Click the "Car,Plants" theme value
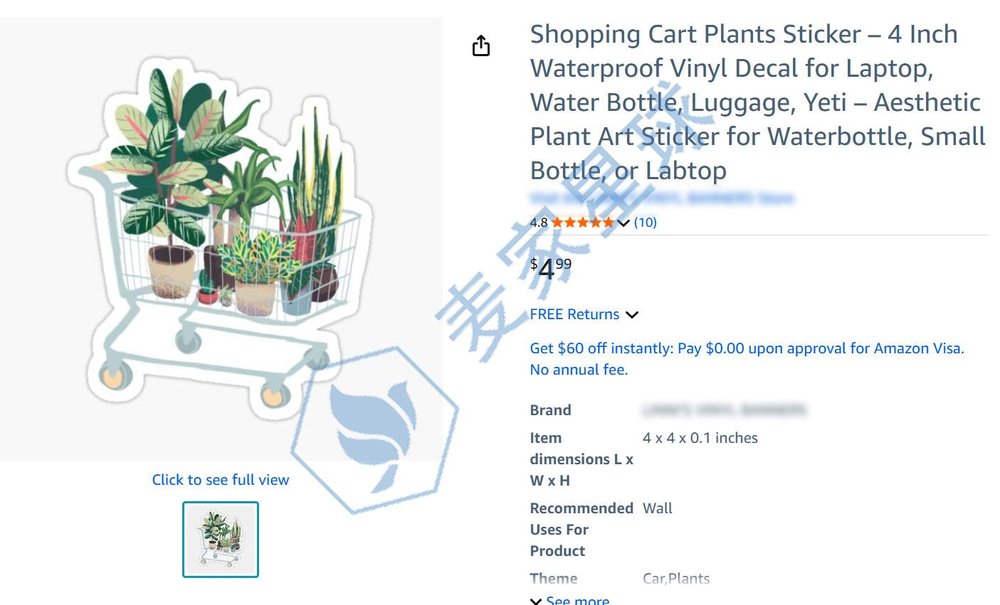Image resolution: width=1000 pixels, height=605 pixels. 676,579
